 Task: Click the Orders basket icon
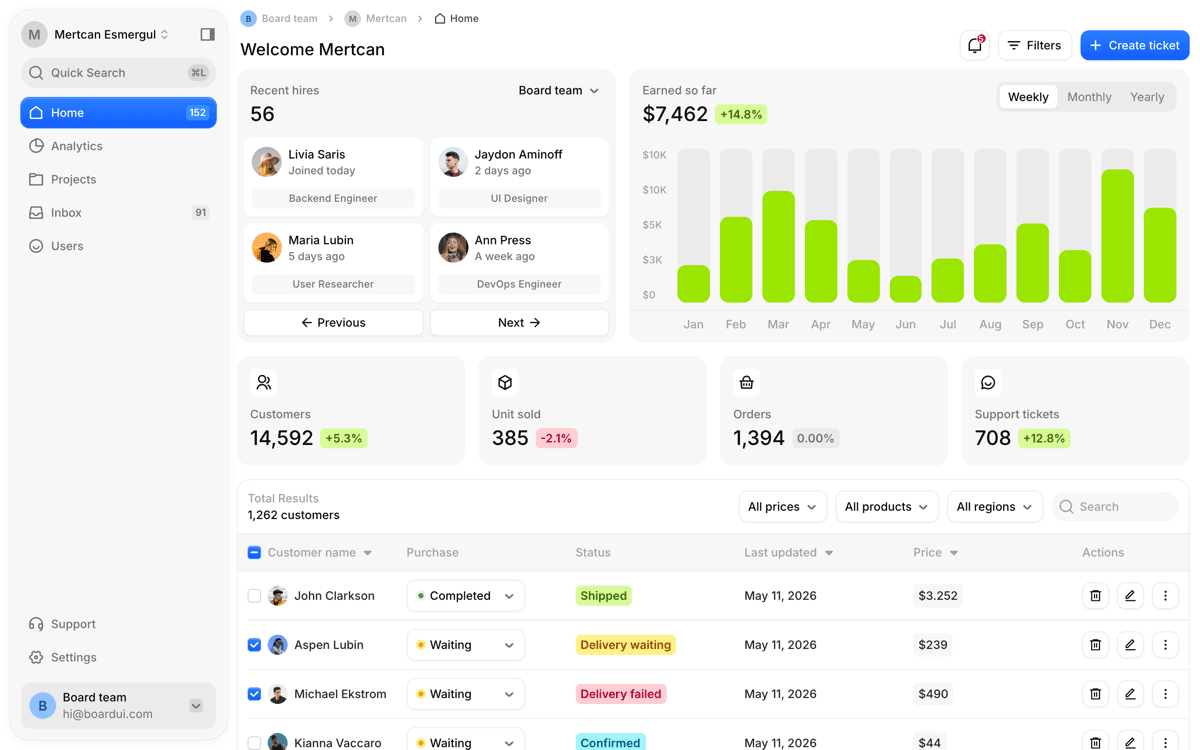click(746, 383)
